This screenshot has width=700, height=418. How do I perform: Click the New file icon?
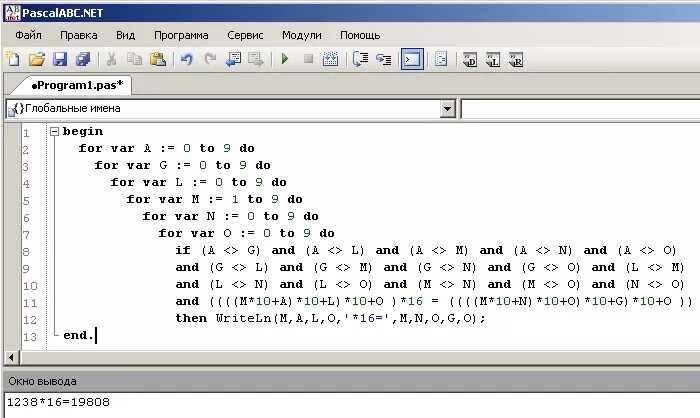(x=13, y=59)
